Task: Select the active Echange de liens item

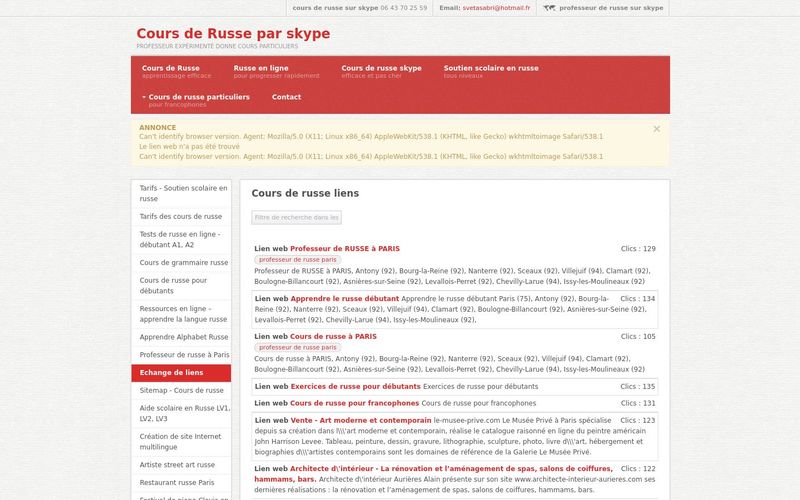Action: click(x=181, y=372)
